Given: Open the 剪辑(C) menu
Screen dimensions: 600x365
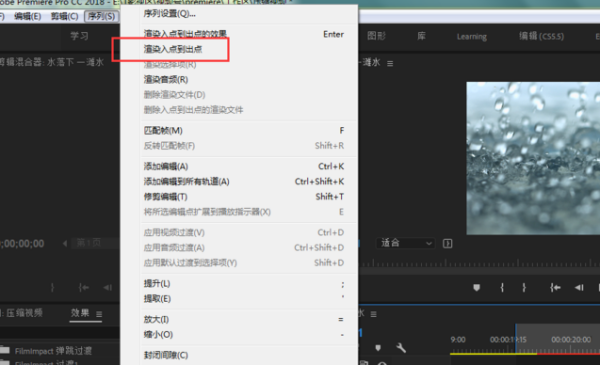Looking at the screenshot, I should click(64, 16).
